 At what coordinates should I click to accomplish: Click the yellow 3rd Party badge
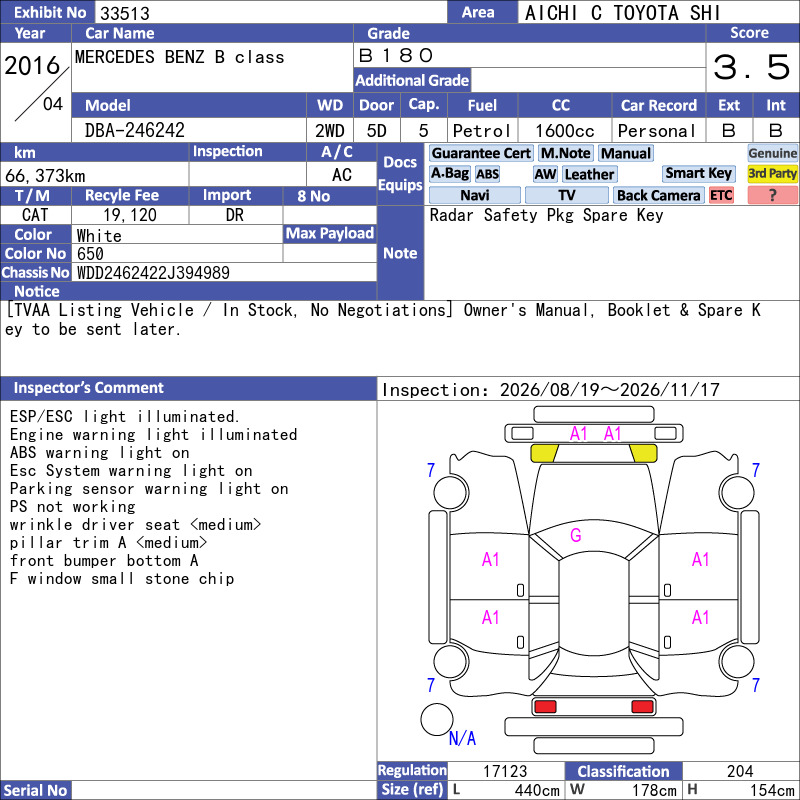[x=772, y=174]
